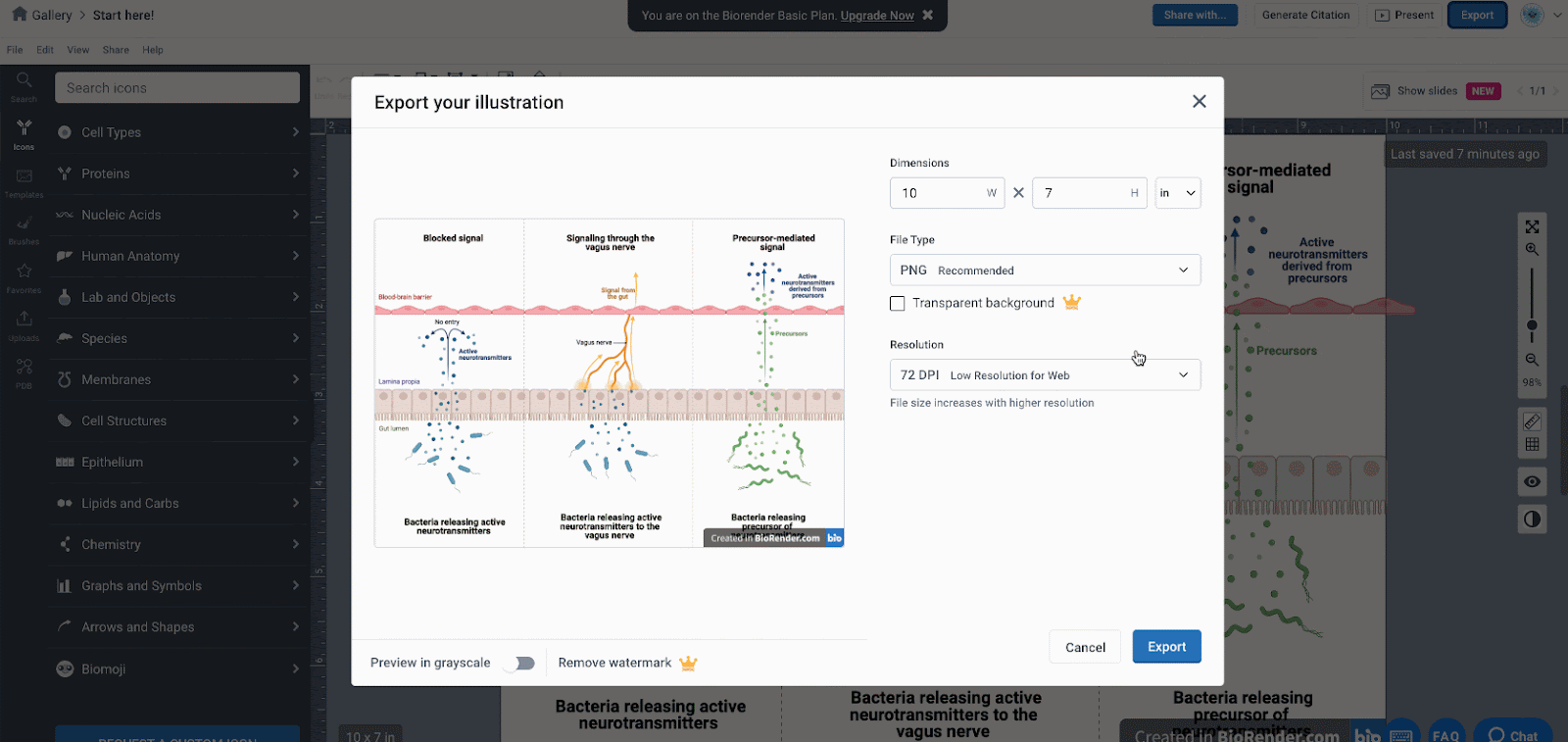Image resolution: width=1568 pixels, height=742 pixels.
Task: Open the Search panel in left sidebar
Action: [24, 85]
